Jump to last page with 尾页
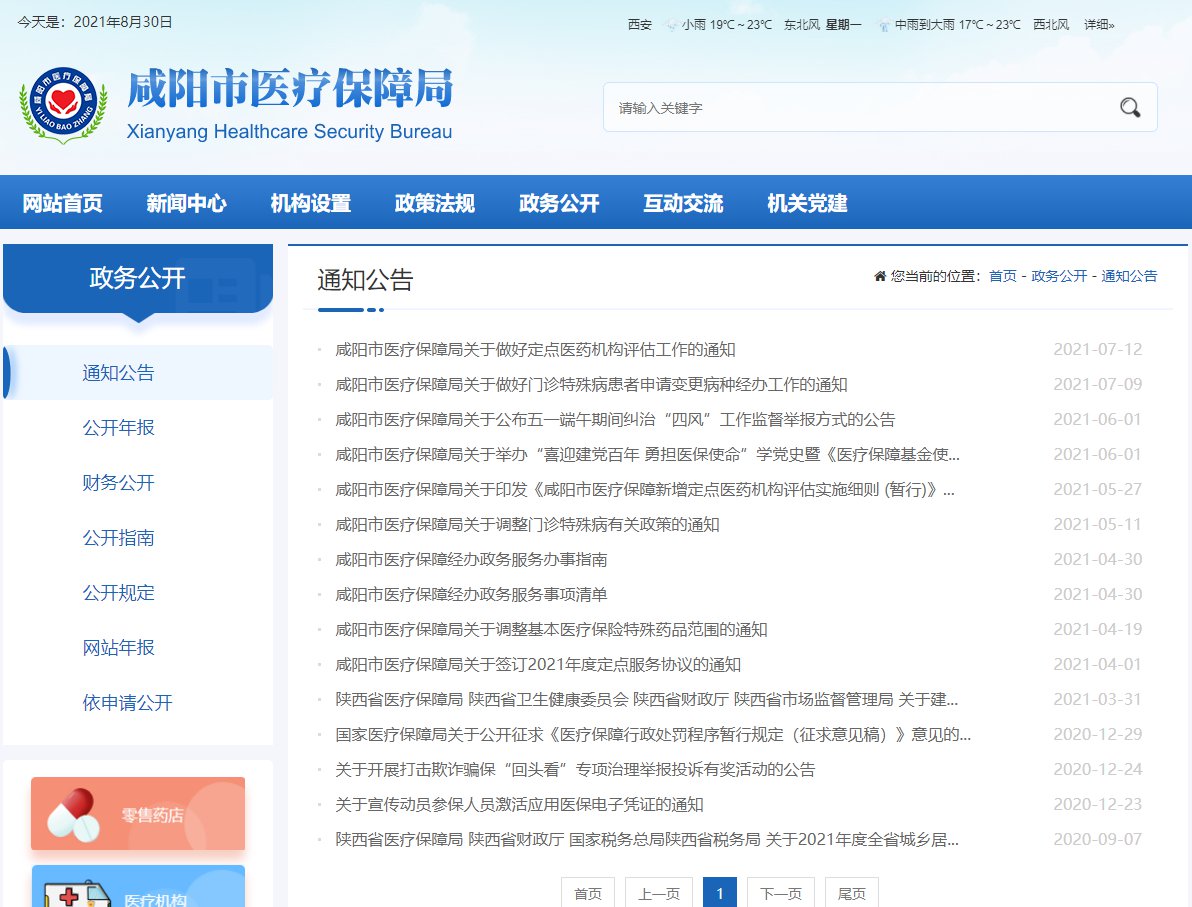 click(x=851, y=894)
